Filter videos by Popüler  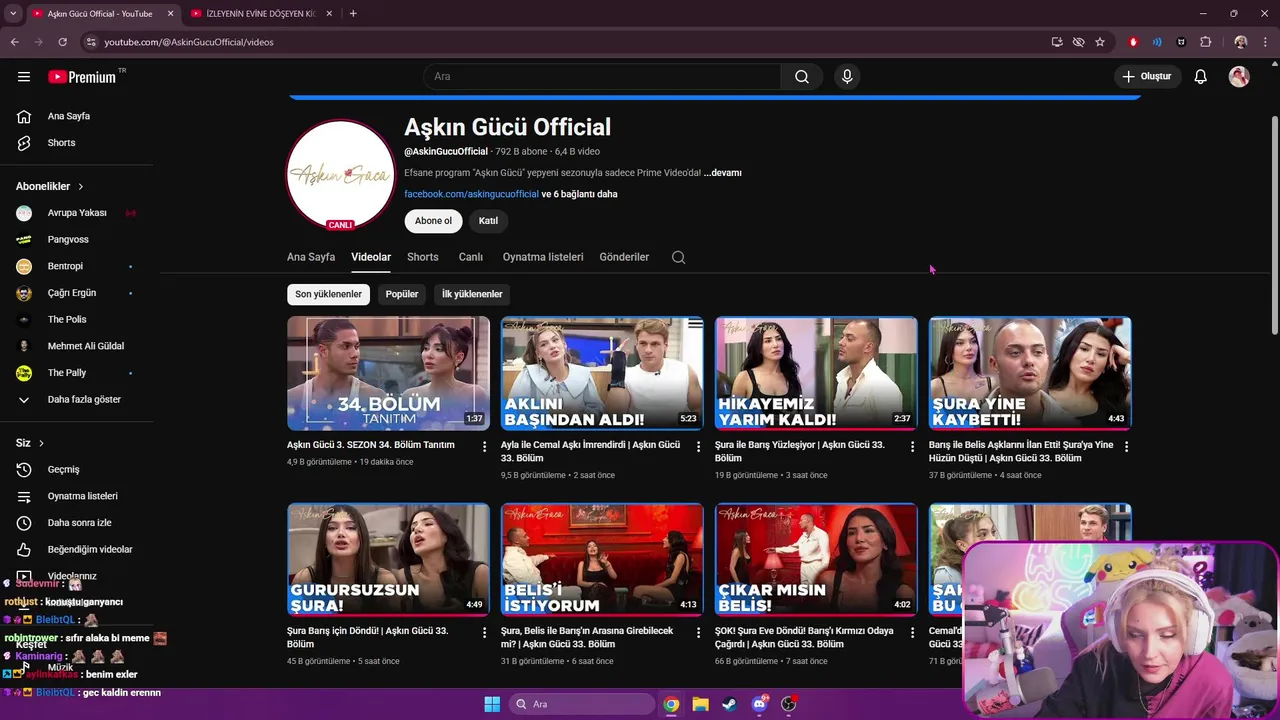(x=402, y=294)
